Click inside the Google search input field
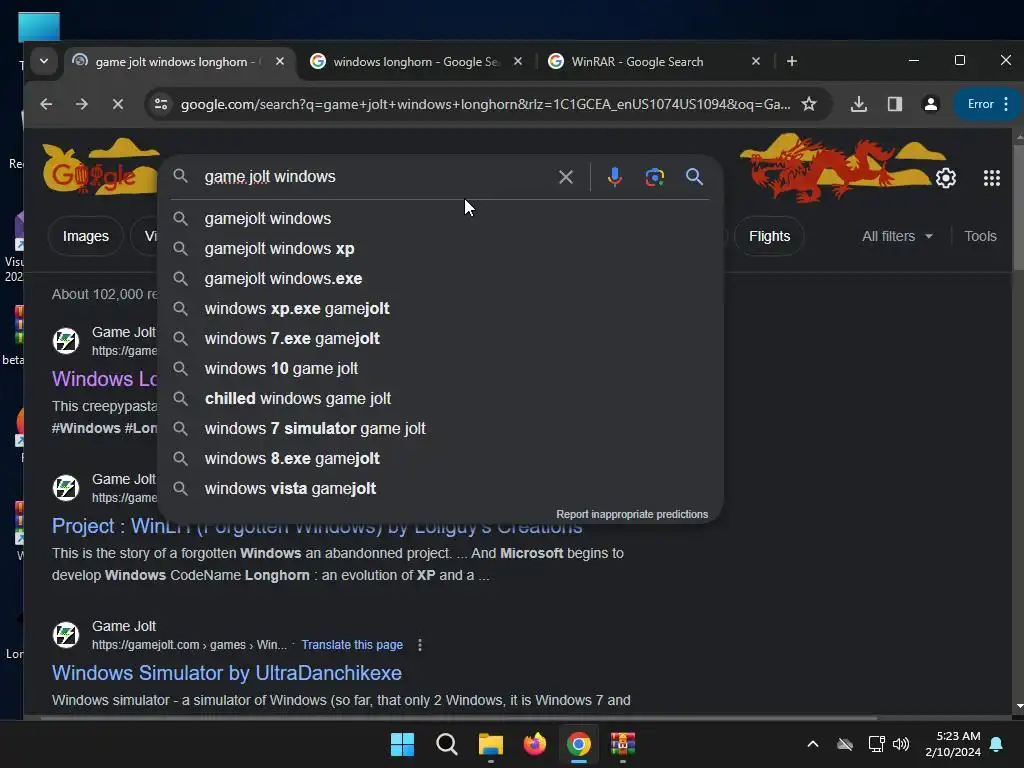Screen dimensions: 1024x768 coord(376,177)
